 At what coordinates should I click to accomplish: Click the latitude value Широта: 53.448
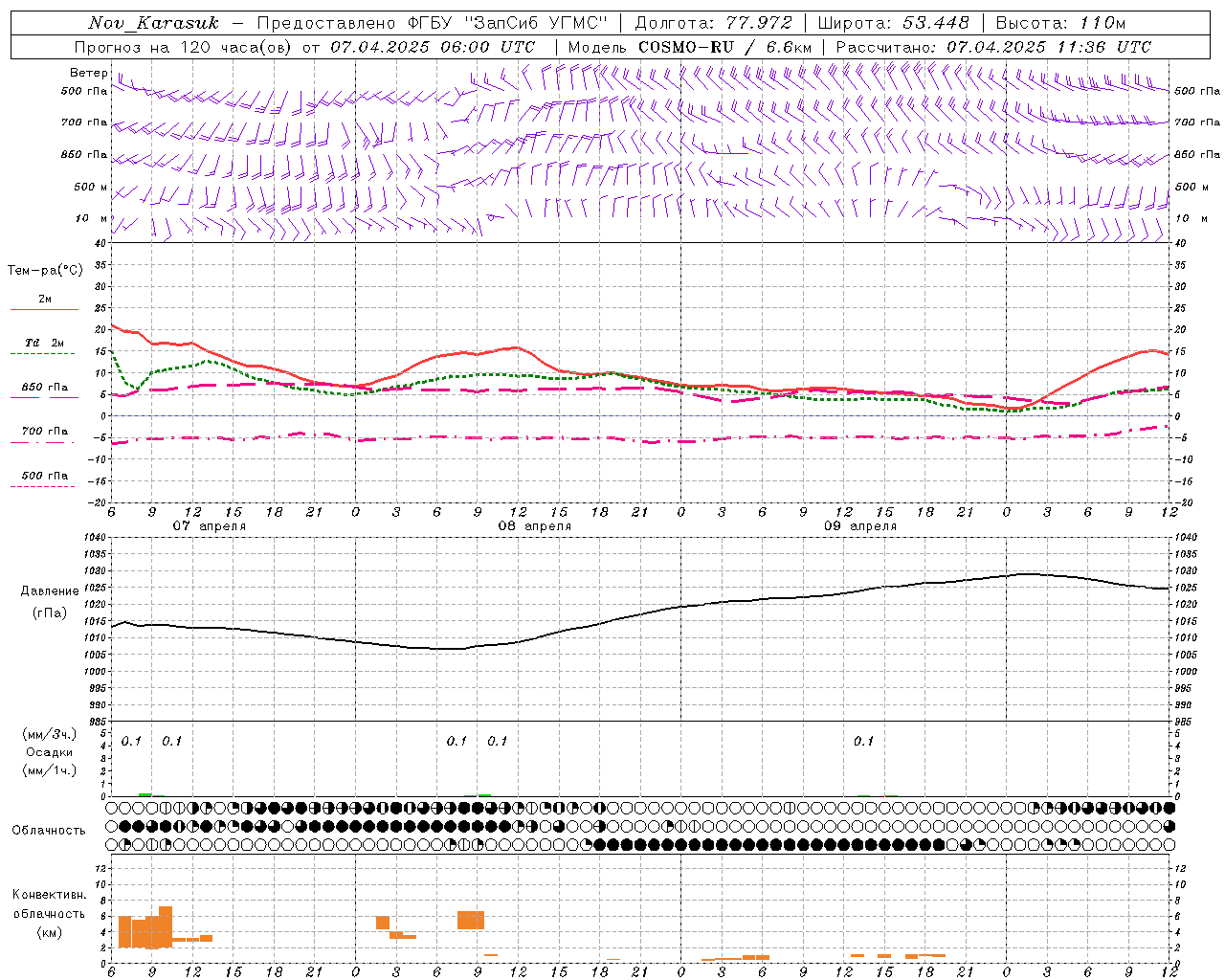coord(893,23)
